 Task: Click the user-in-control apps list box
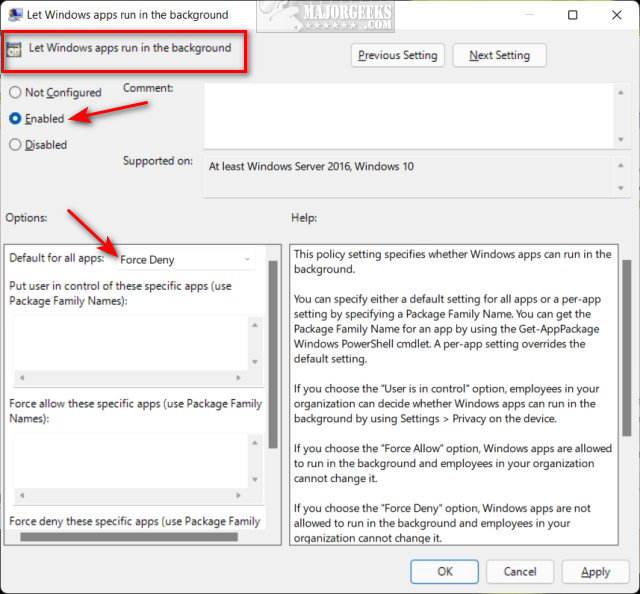point(131,343)
